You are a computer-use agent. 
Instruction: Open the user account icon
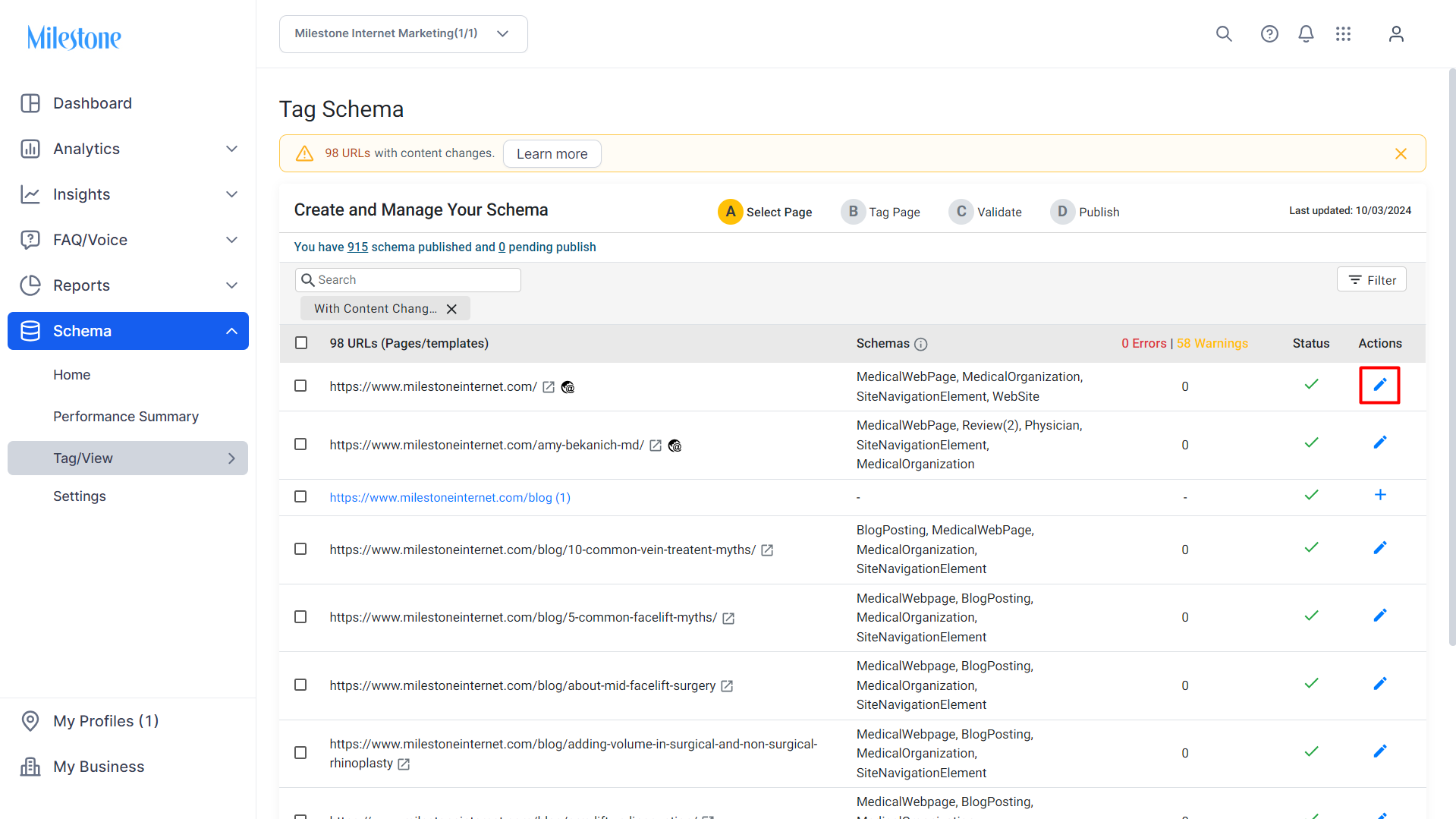pos(1396,34)
